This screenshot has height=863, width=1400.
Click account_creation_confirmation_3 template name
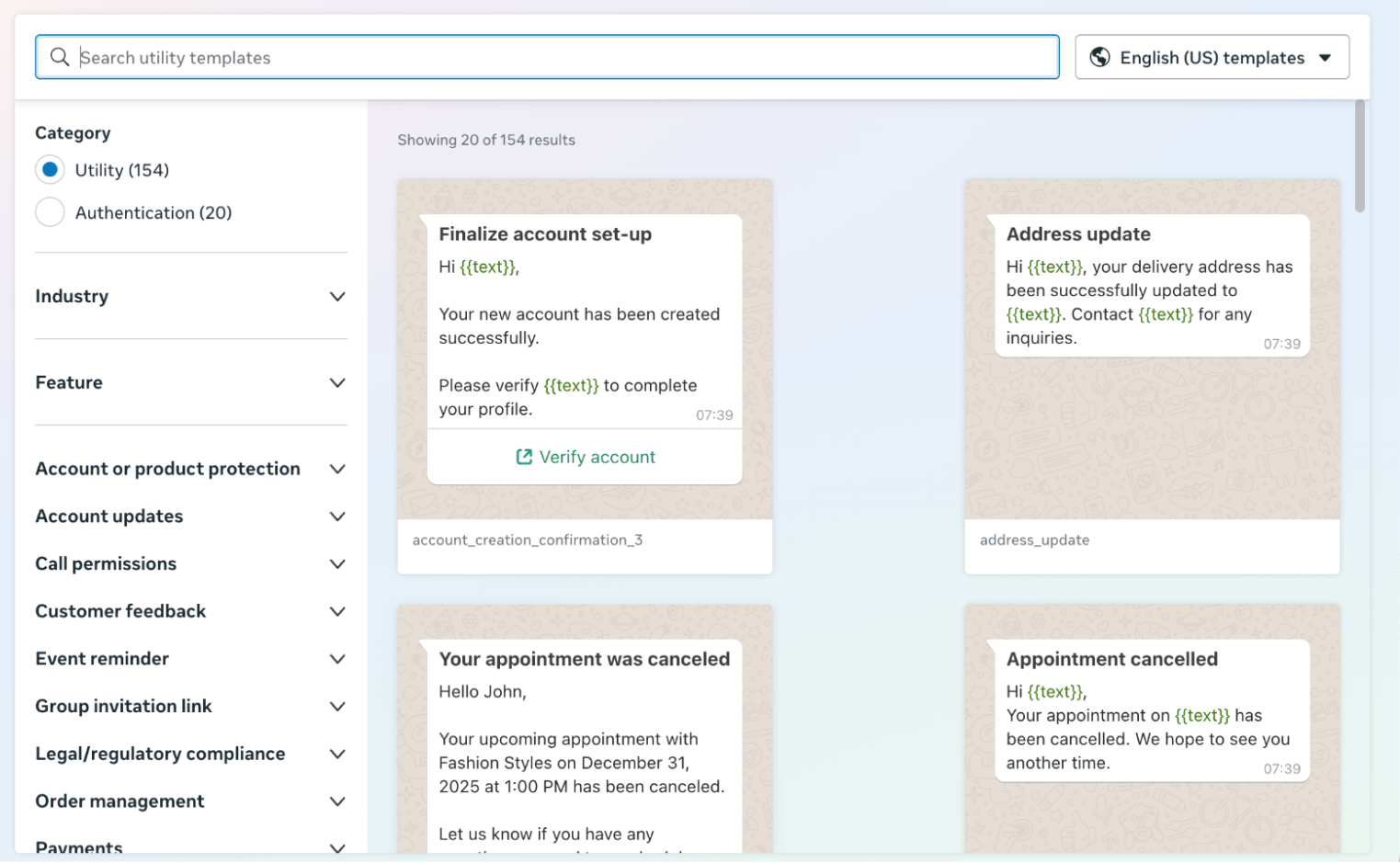pos(528,540)
